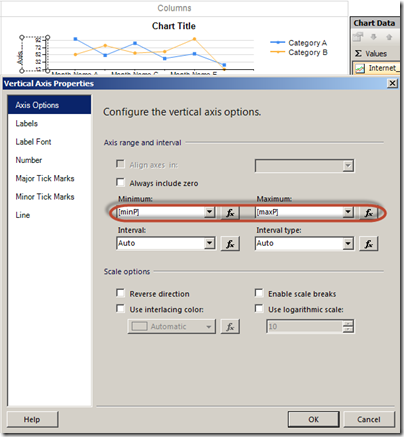Enable Use interlacing color checkbox
This screenshot has width=404, height=437.
pyautogui.click(x=120, y=309)
